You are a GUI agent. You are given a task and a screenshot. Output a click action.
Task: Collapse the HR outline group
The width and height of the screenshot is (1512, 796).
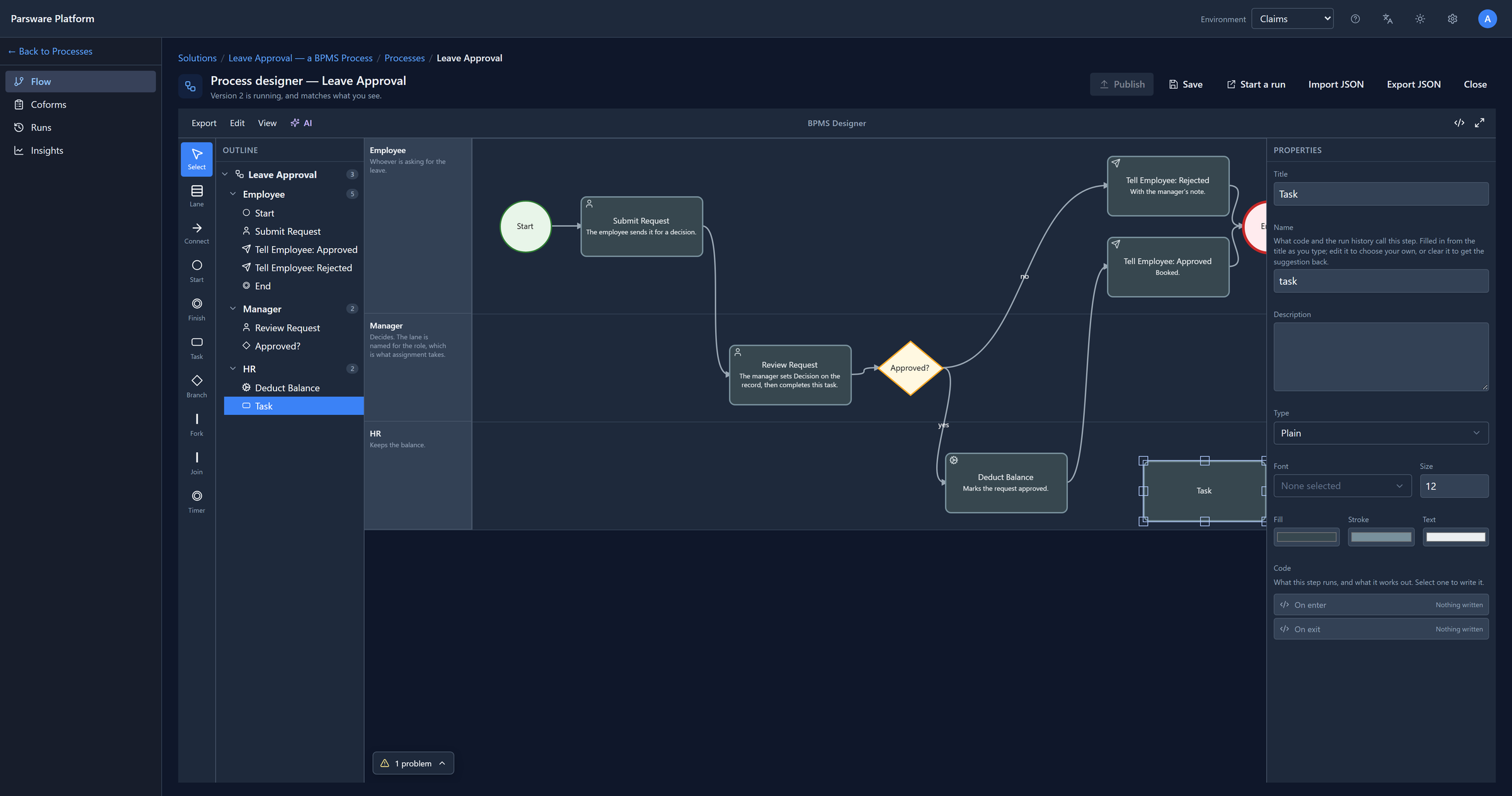coord(233,368)
